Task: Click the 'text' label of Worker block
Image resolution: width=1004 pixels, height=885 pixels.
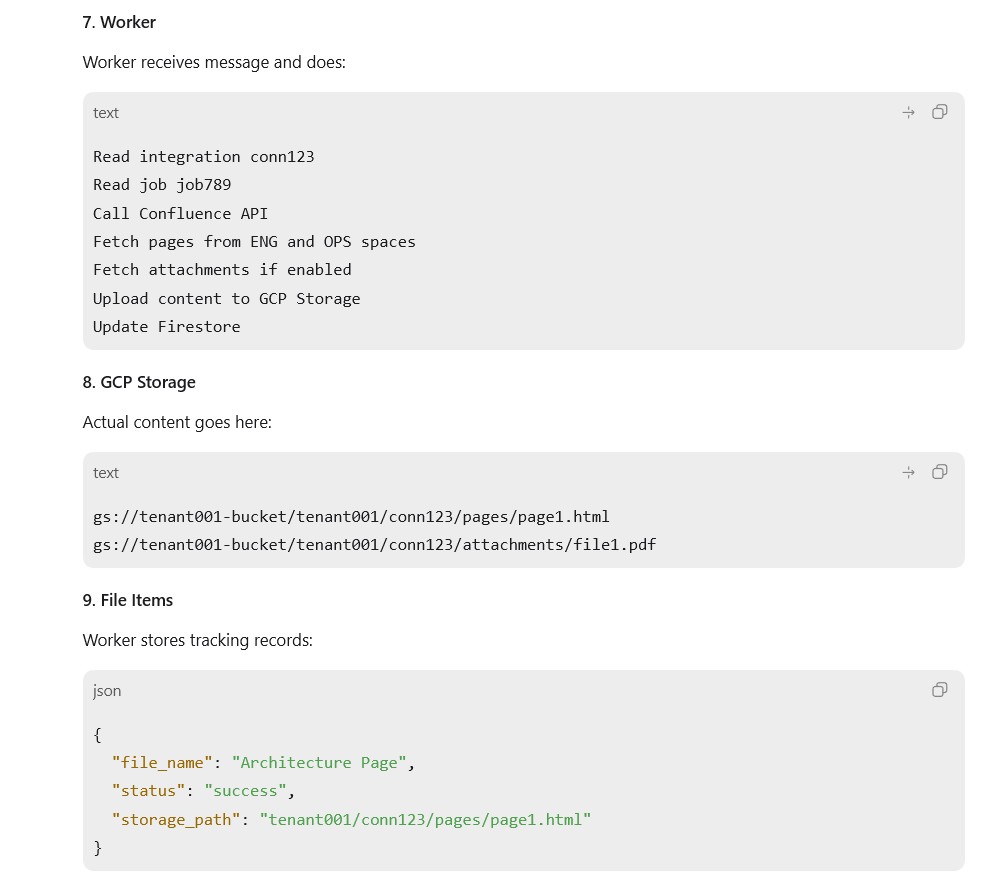Action: point(106,113)
